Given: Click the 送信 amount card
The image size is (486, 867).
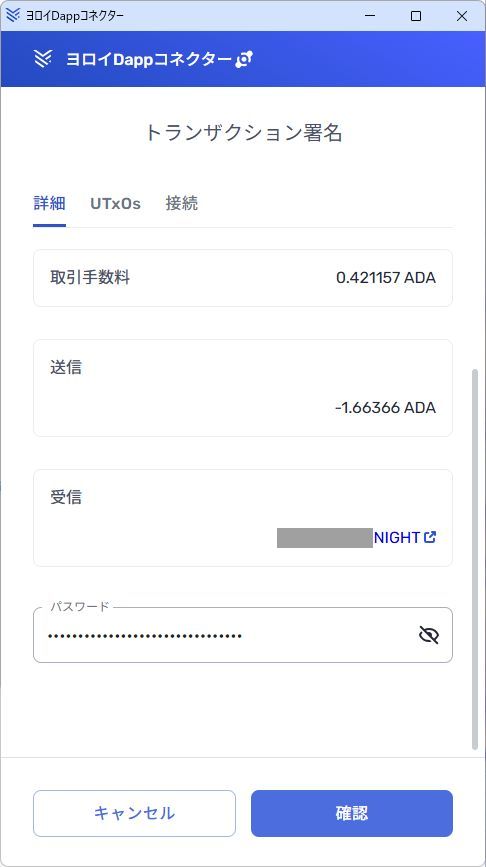Looking at the screenshot, I should 243,388.
